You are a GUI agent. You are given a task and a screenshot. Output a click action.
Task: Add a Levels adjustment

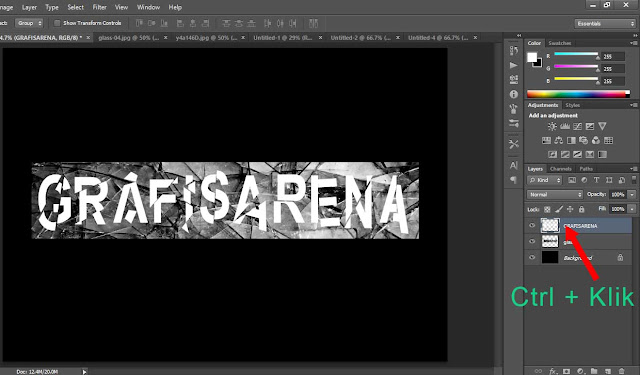(x=564, y=126)
